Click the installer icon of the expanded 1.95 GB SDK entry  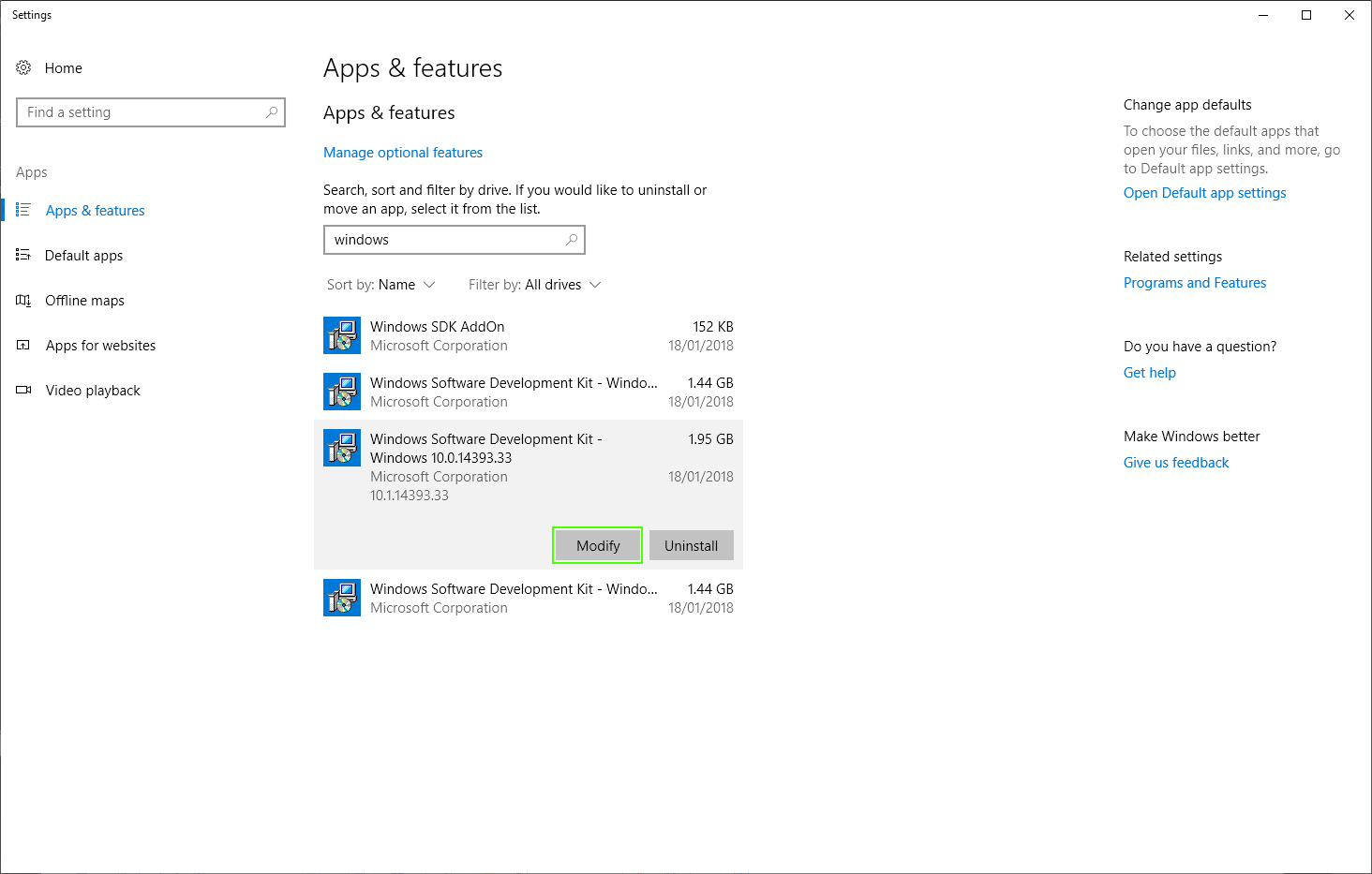(x=342, y=448)
